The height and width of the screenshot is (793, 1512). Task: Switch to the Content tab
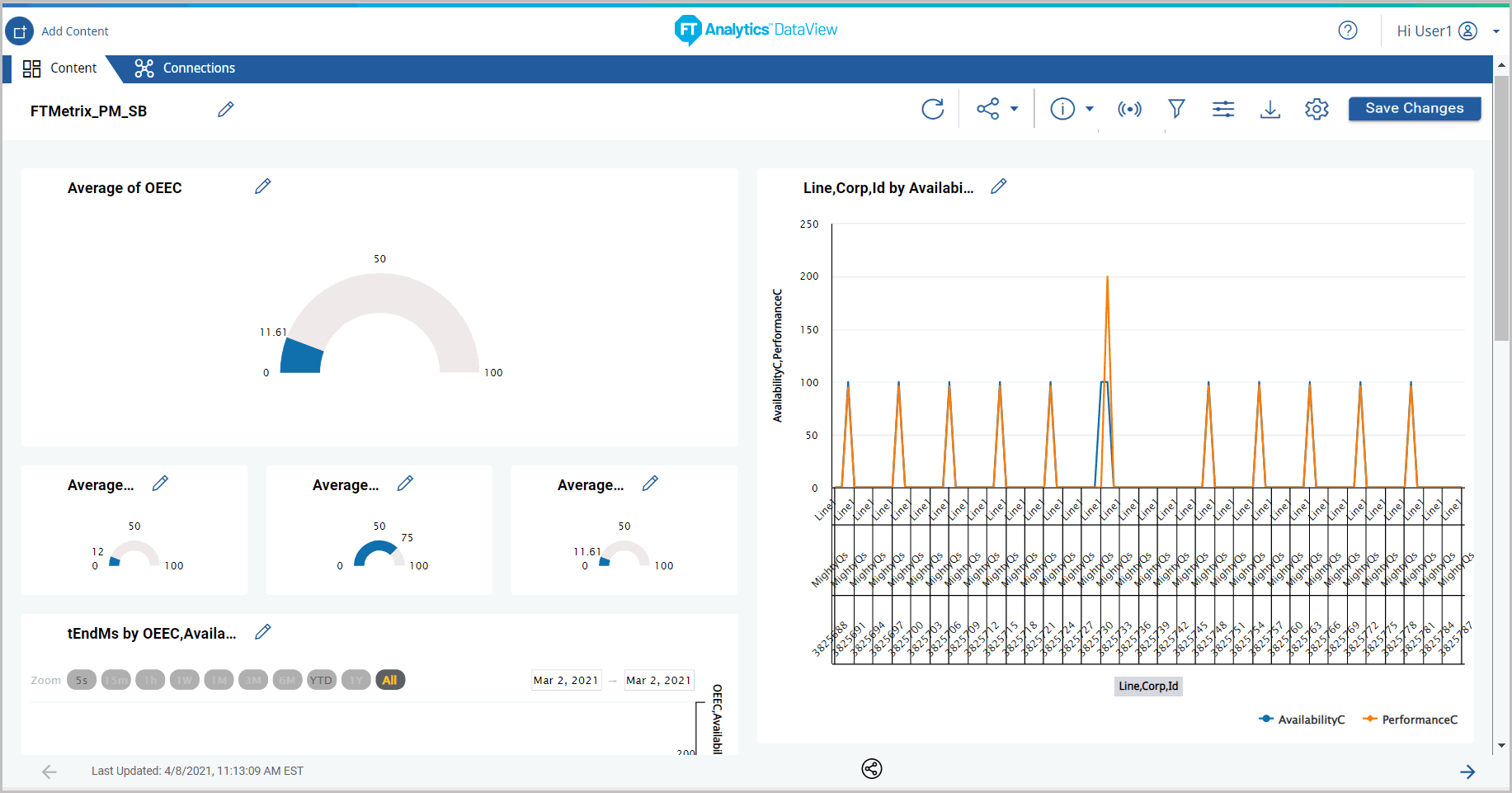click(60, 68)
